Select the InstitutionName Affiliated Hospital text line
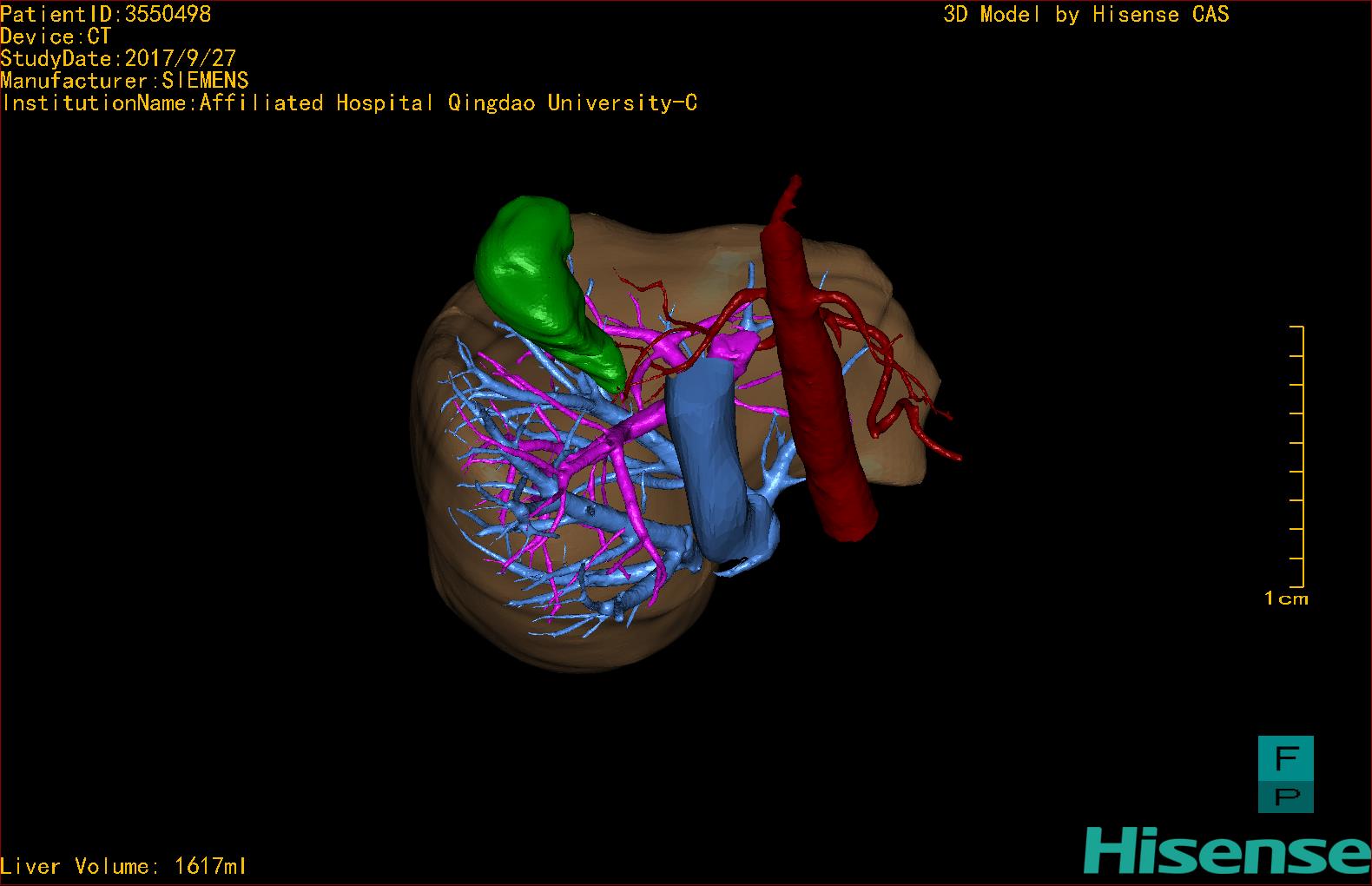The height and width of the screenshot is (886, 1372). (x=349, y=103)
